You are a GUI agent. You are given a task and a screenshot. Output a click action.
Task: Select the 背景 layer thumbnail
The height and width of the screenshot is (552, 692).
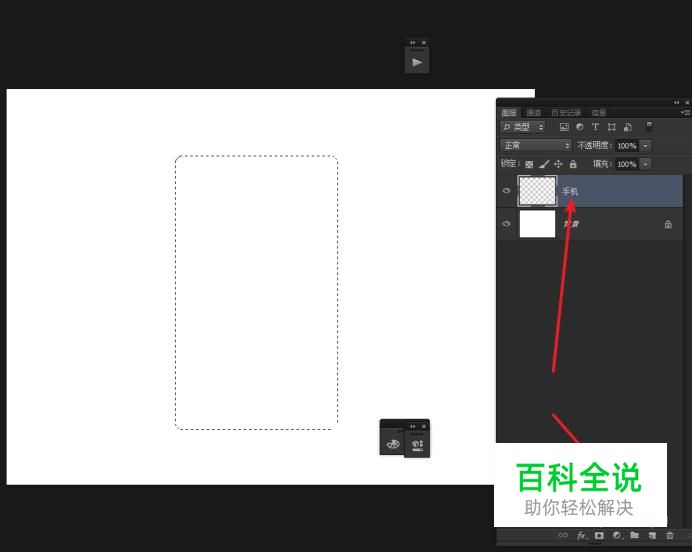coord(537,224)
